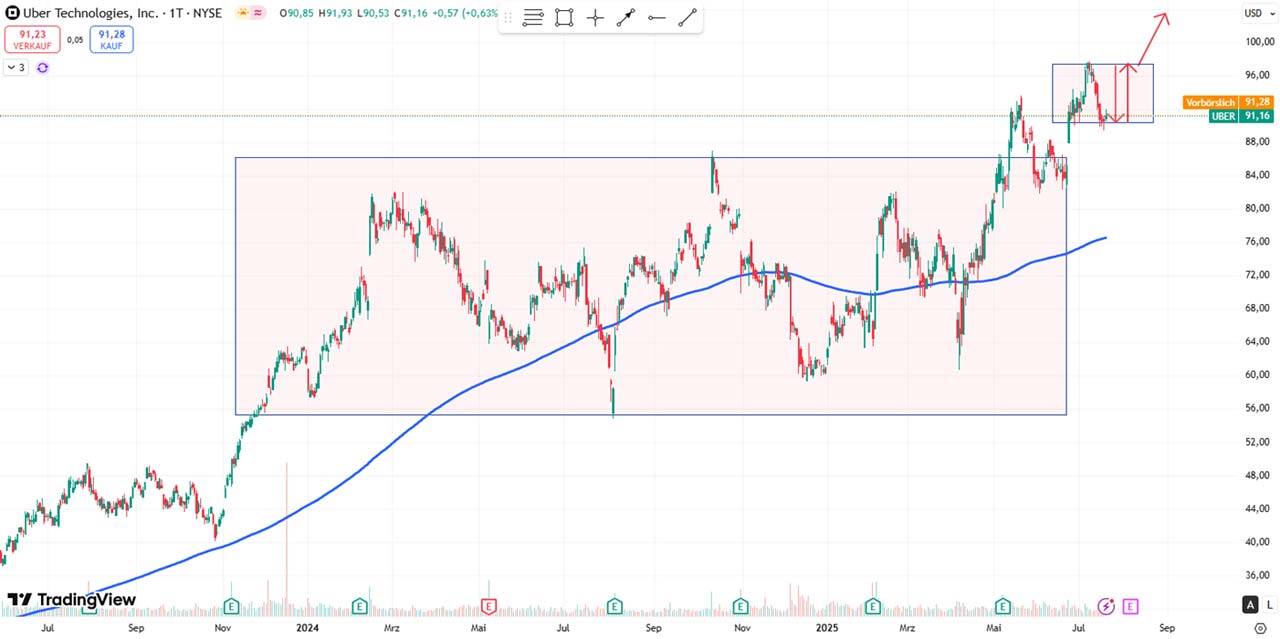Image resolution: width=1280 pixels, height=639 pixels.
Task: Click the purple E upcoming earnings marker
Action: [1130, 606]
